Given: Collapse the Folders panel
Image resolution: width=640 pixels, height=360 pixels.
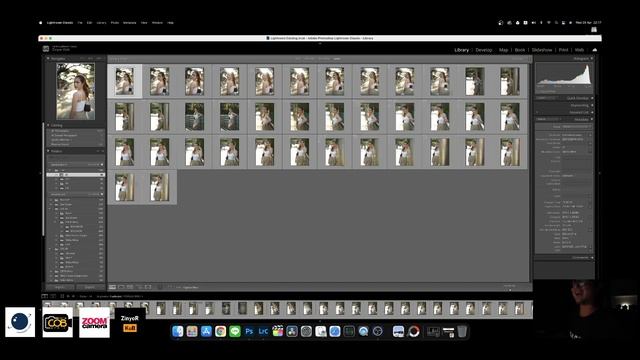Looking at the screenshot, I should (48, 151).
